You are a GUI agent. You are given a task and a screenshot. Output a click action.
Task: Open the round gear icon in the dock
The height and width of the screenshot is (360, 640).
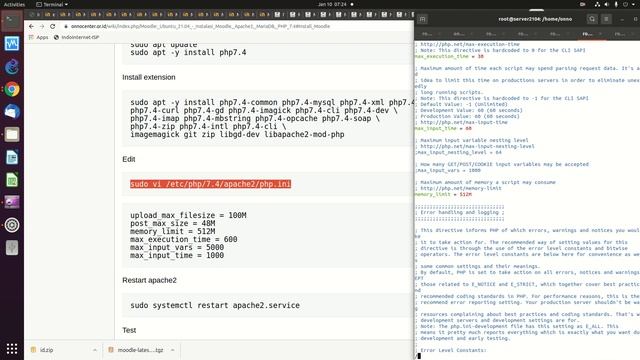click(12, 225)
